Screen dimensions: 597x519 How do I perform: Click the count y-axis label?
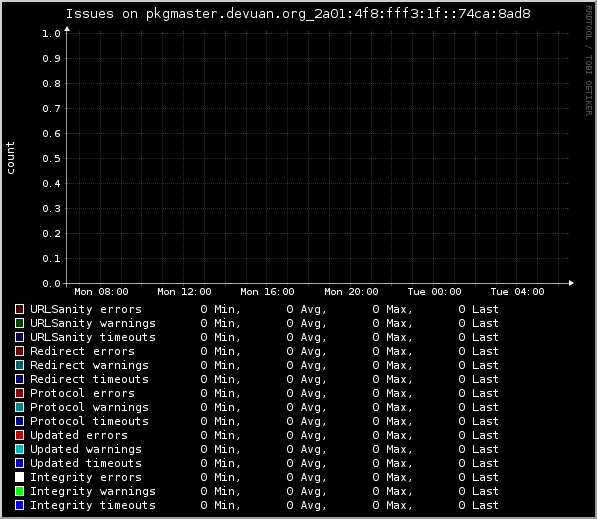point(10,158)
